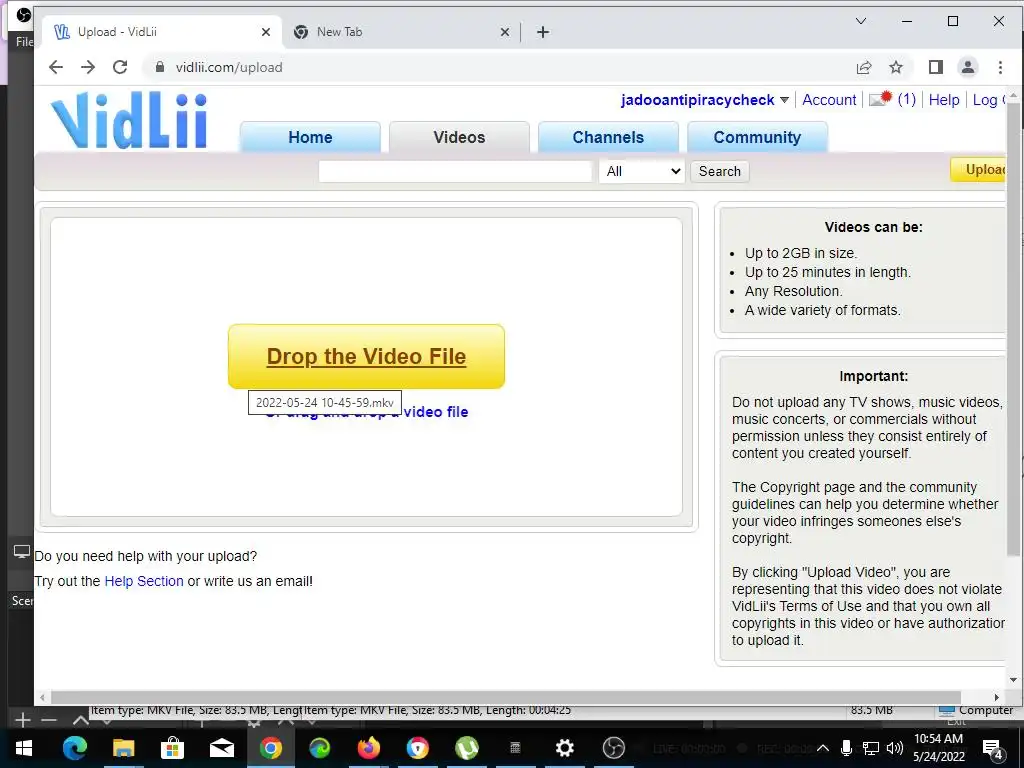Open the All search category dropdown
Screen dimensions: 1024x768
[x=641, y=171]
